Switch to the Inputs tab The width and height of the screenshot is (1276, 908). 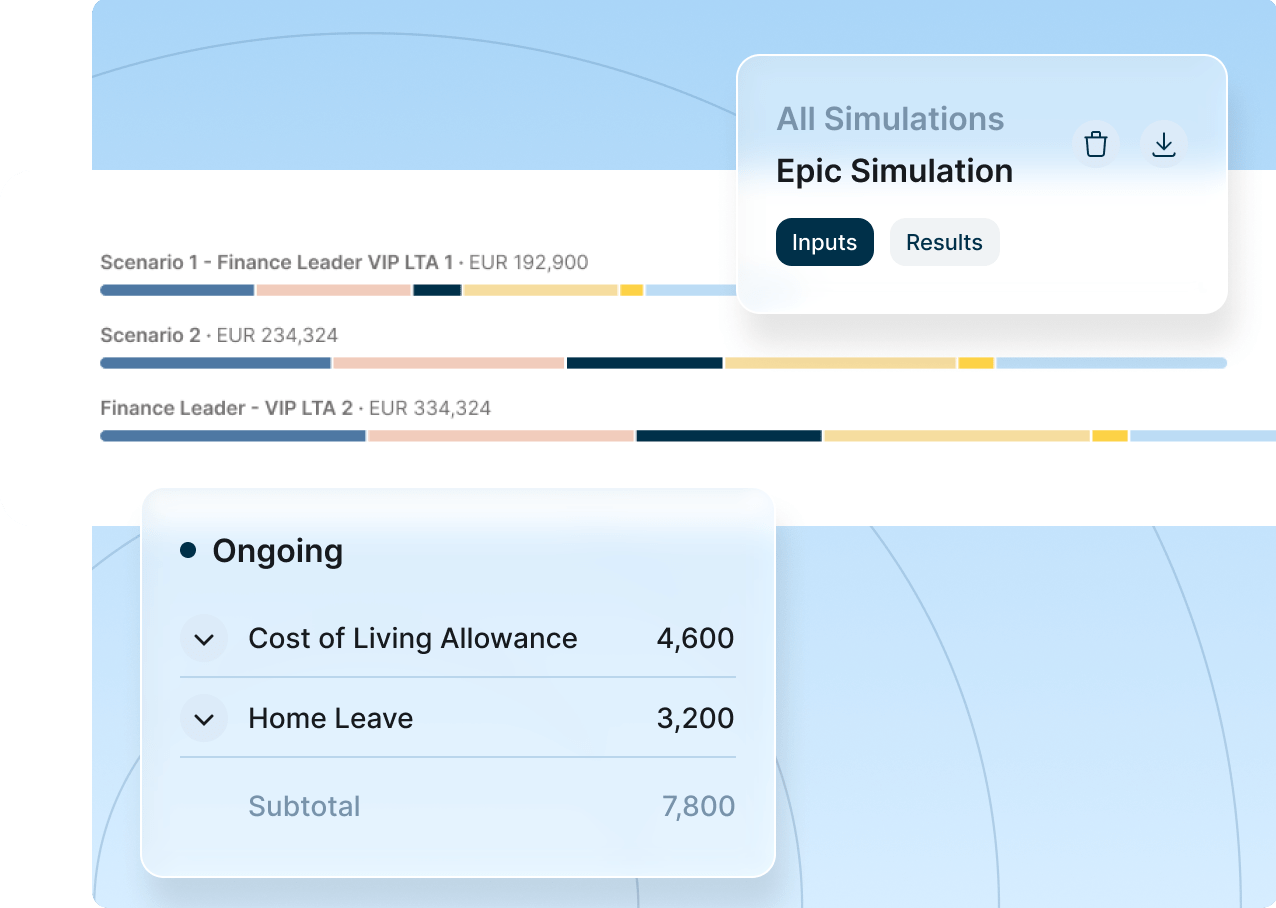click(x=824, y=242)
